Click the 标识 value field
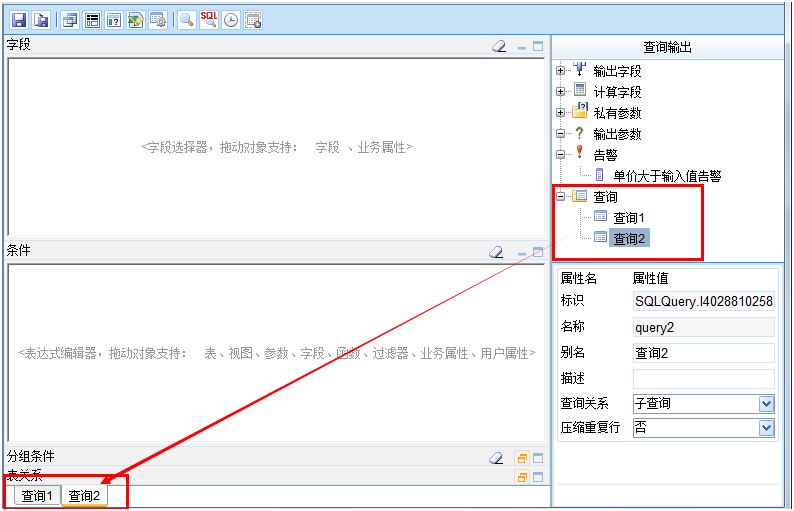Viewport: 794px width, 511px height. 703,301
